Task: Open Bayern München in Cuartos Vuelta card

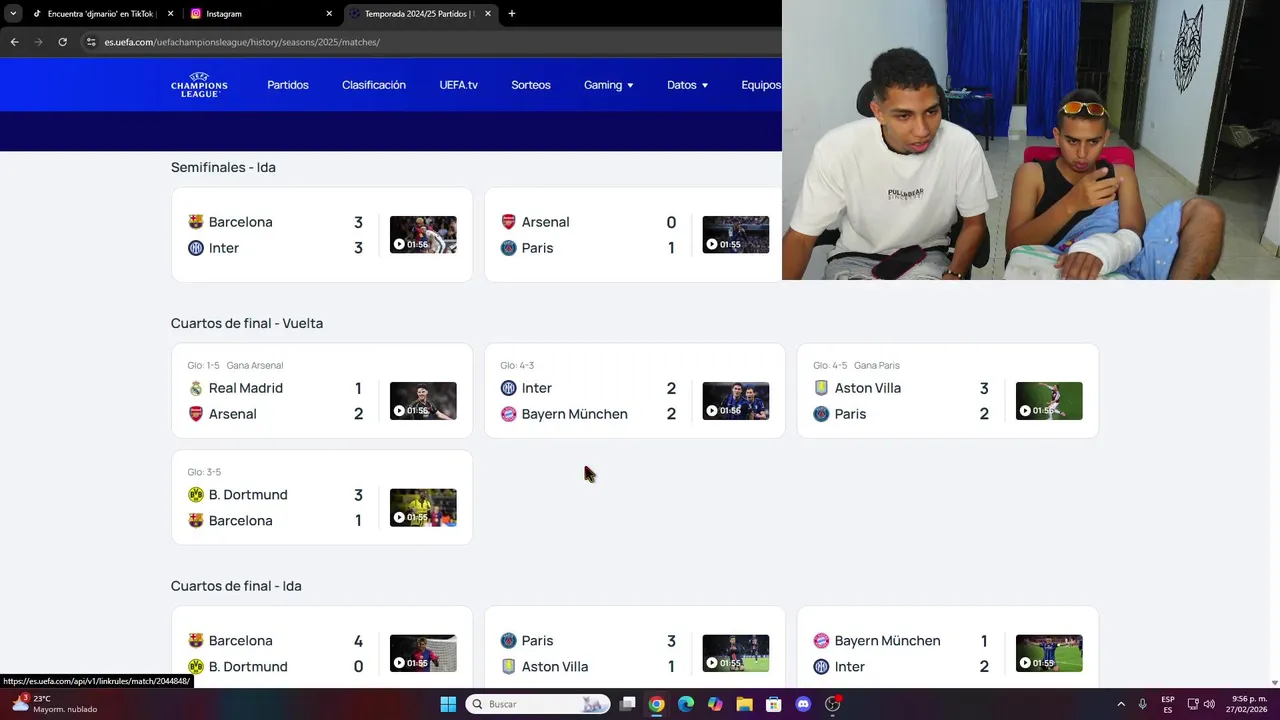Action: click(x=574, y=414)
